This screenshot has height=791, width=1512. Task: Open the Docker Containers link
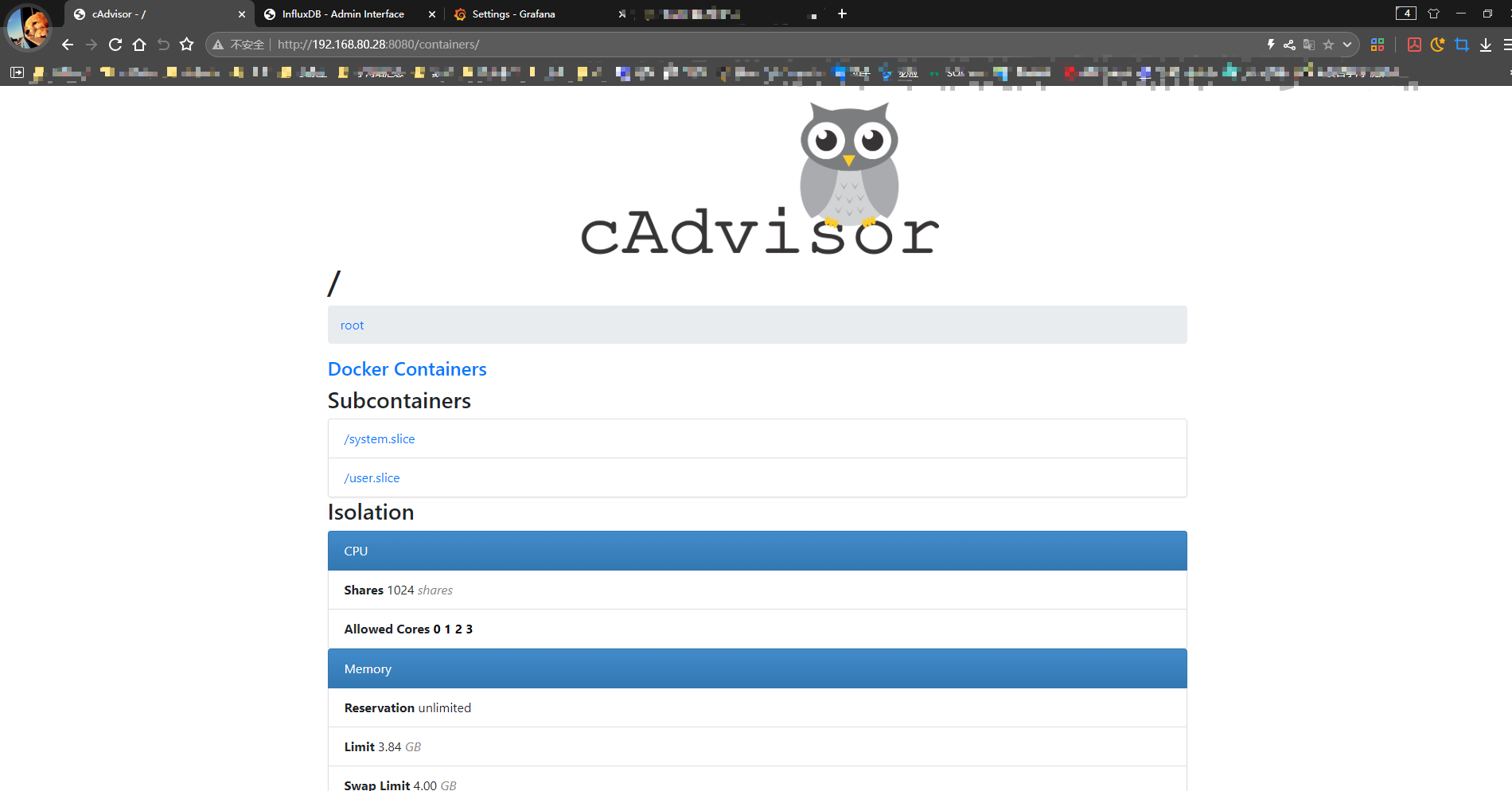pyautogui.click(x=407, y=369)
